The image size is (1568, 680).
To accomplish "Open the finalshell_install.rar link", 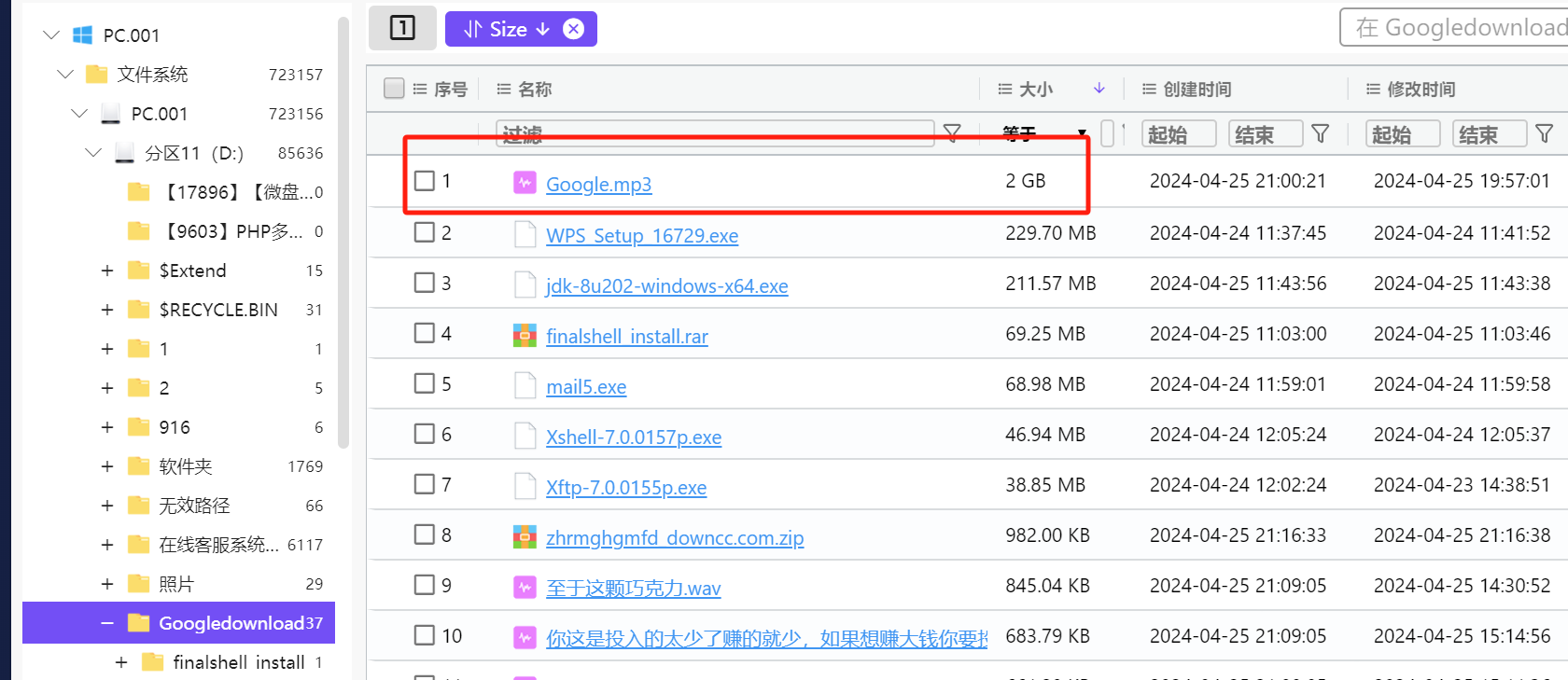I will [627, 337].
